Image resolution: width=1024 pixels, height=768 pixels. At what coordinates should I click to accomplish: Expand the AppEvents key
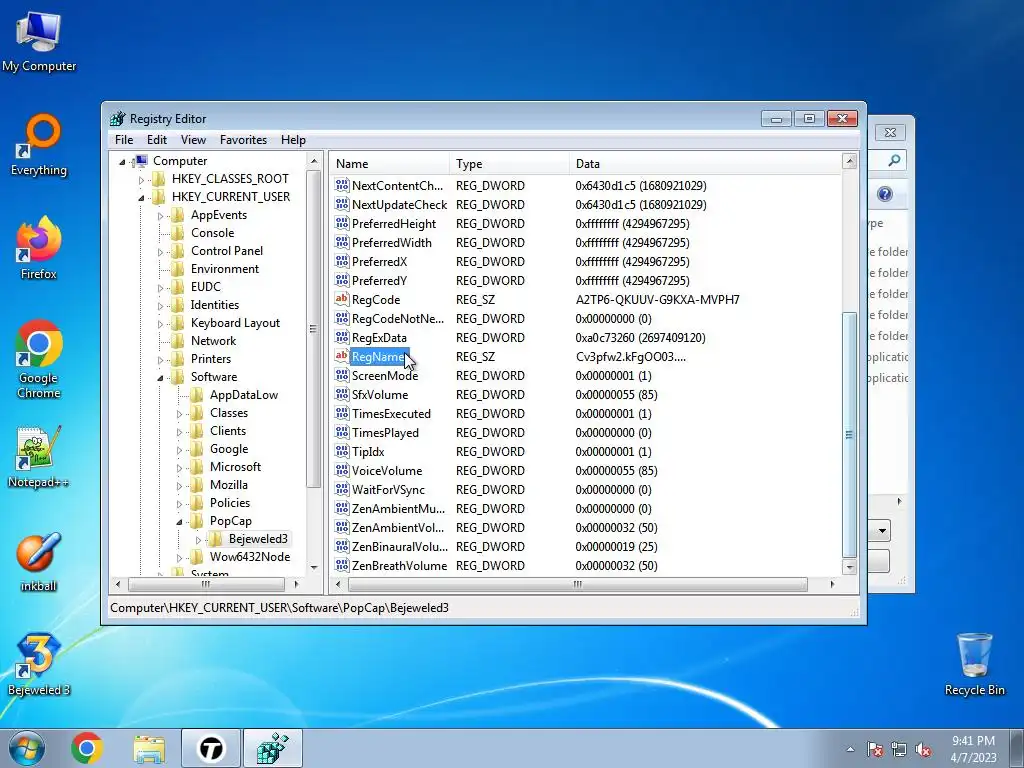click(x=160, y=216)
